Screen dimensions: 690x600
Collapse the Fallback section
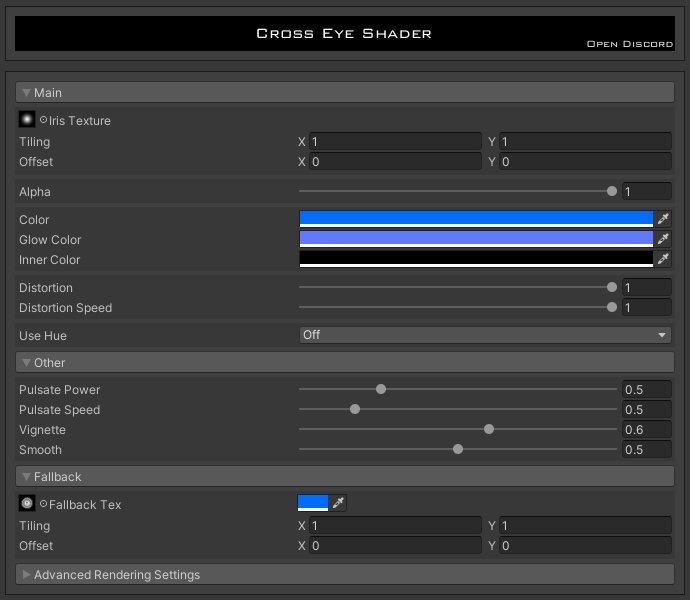[x=27, y=477]
